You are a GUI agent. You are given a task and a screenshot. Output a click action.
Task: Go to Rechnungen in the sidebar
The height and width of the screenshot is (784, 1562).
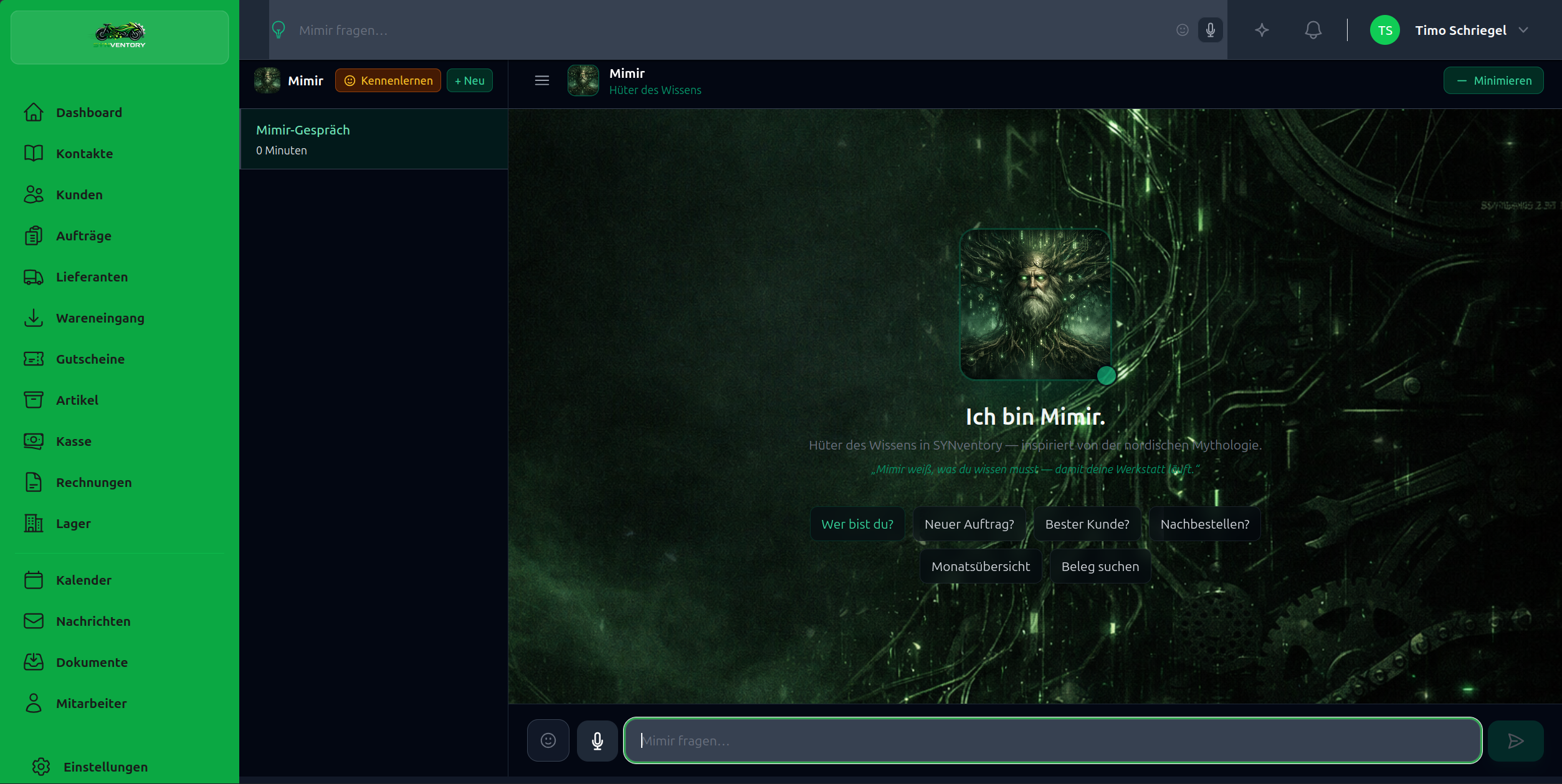click(x=93, y=482)
